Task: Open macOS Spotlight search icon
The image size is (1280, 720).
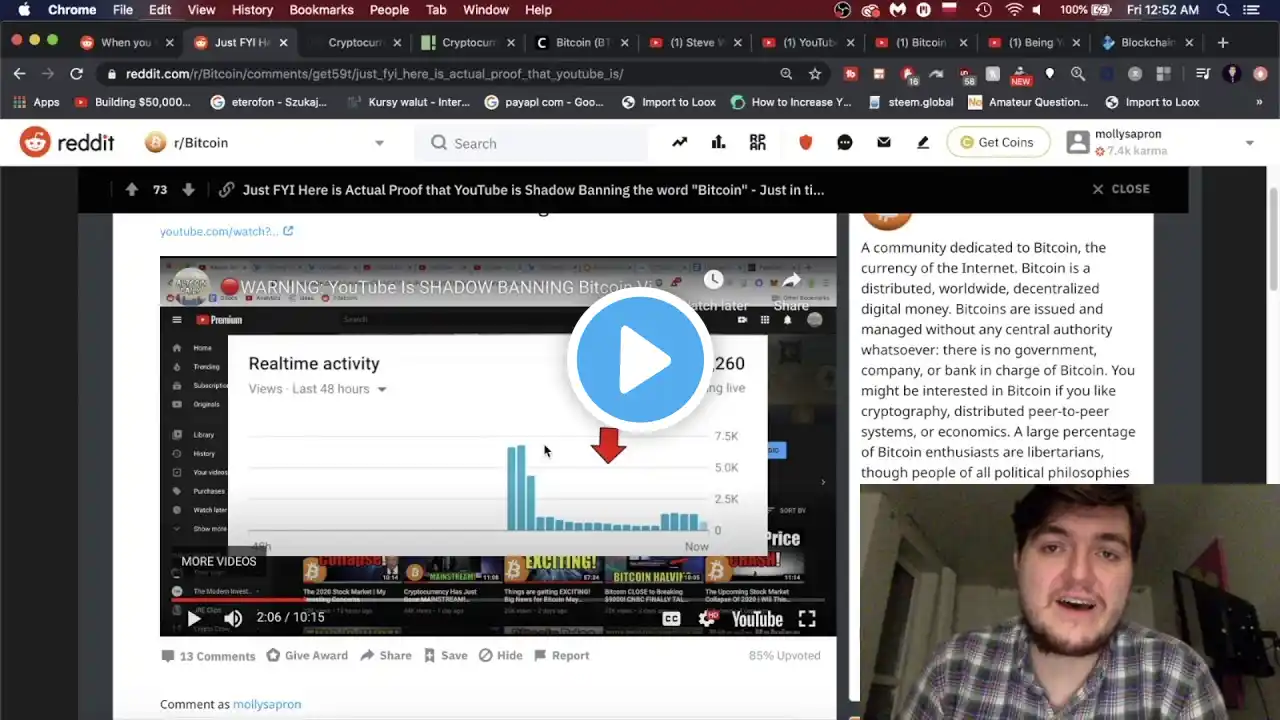Action: click(x=1223, y=10)
